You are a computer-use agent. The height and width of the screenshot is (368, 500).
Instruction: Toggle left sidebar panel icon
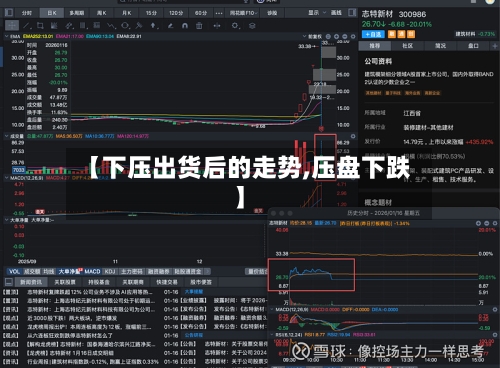[9, 13]
